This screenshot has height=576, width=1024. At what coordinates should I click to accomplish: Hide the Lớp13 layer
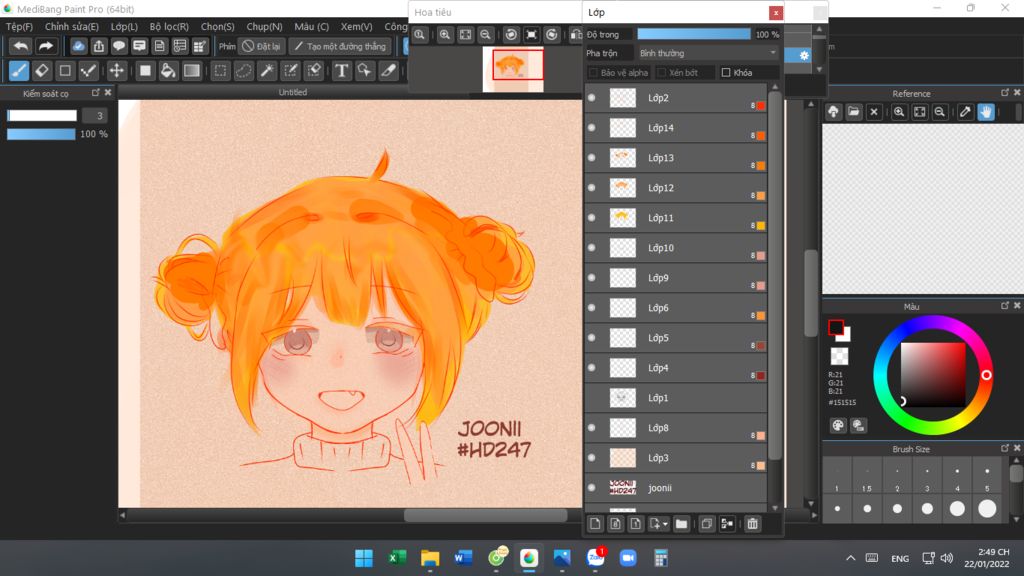pyautogui.click(x=592, y=158)
